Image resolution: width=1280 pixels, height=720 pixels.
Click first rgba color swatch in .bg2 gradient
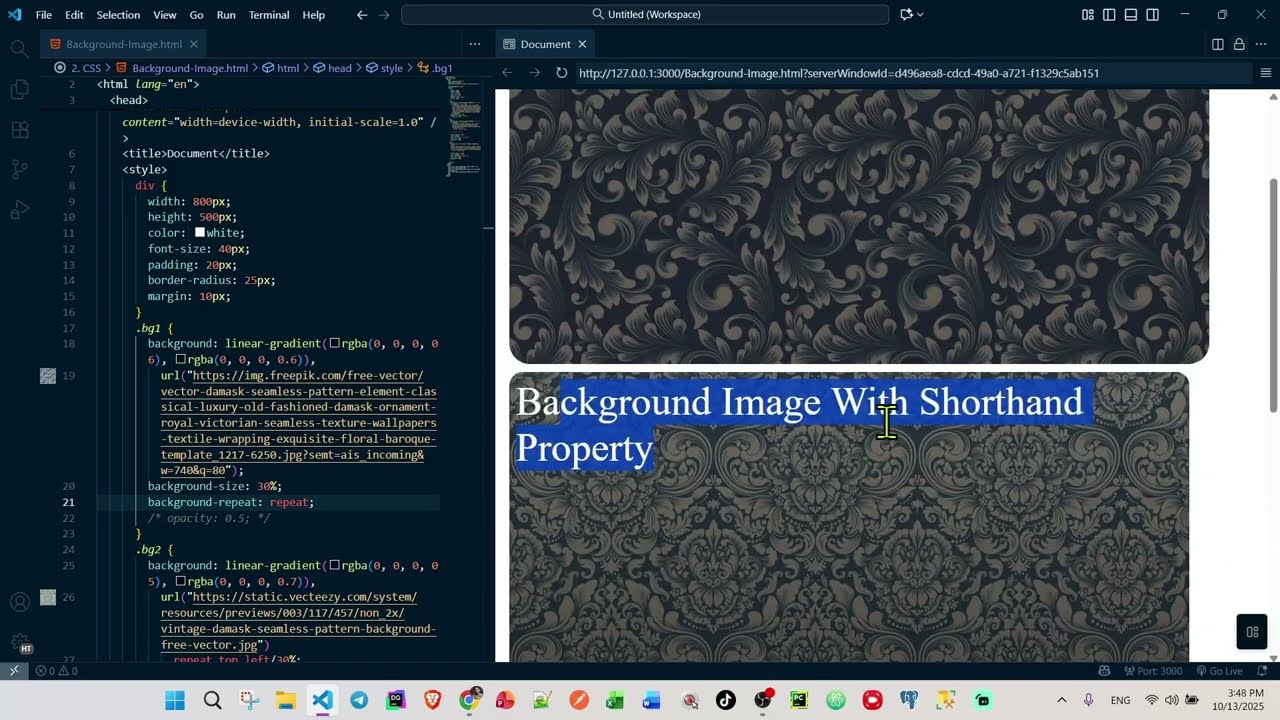click(x=335, y=565)
